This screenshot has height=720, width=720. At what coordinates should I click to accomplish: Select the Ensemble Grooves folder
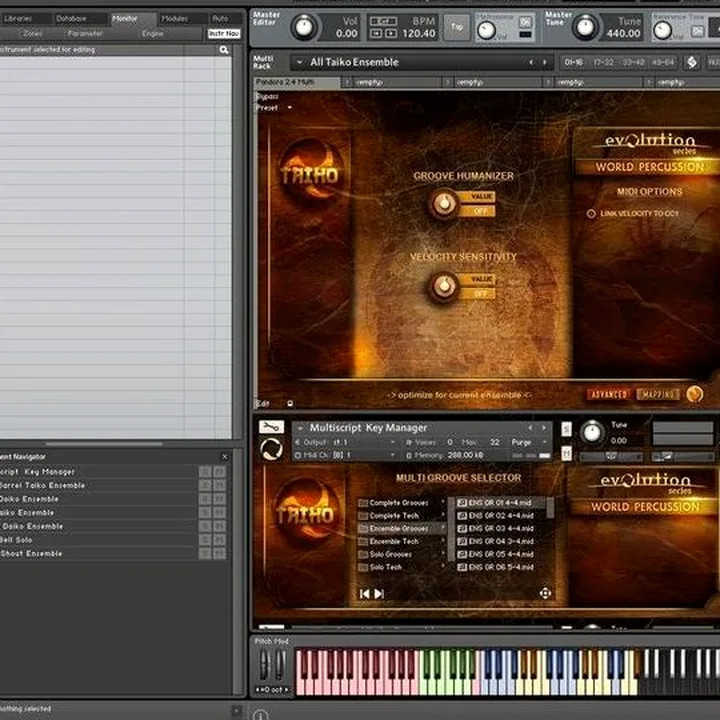(x=402, y=529)
